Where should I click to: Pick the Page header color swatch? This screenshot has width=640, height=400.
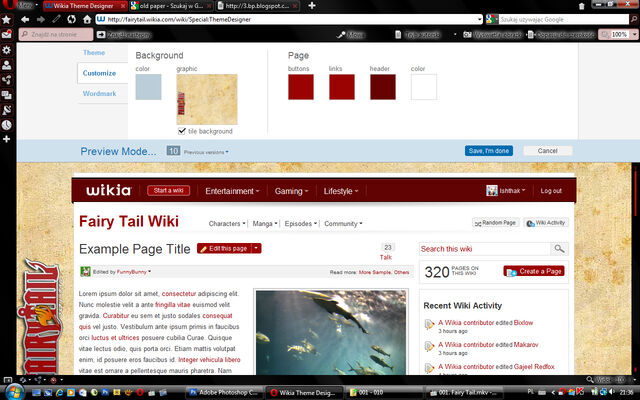[x=383, y=87]
